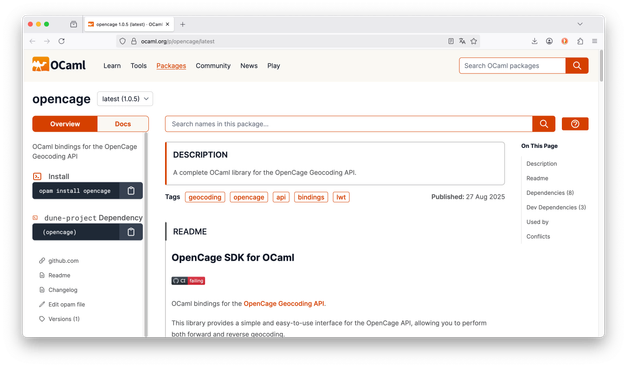
Task: Jump to Used by section
Action: pyautogui.click(x=537, y=222)
